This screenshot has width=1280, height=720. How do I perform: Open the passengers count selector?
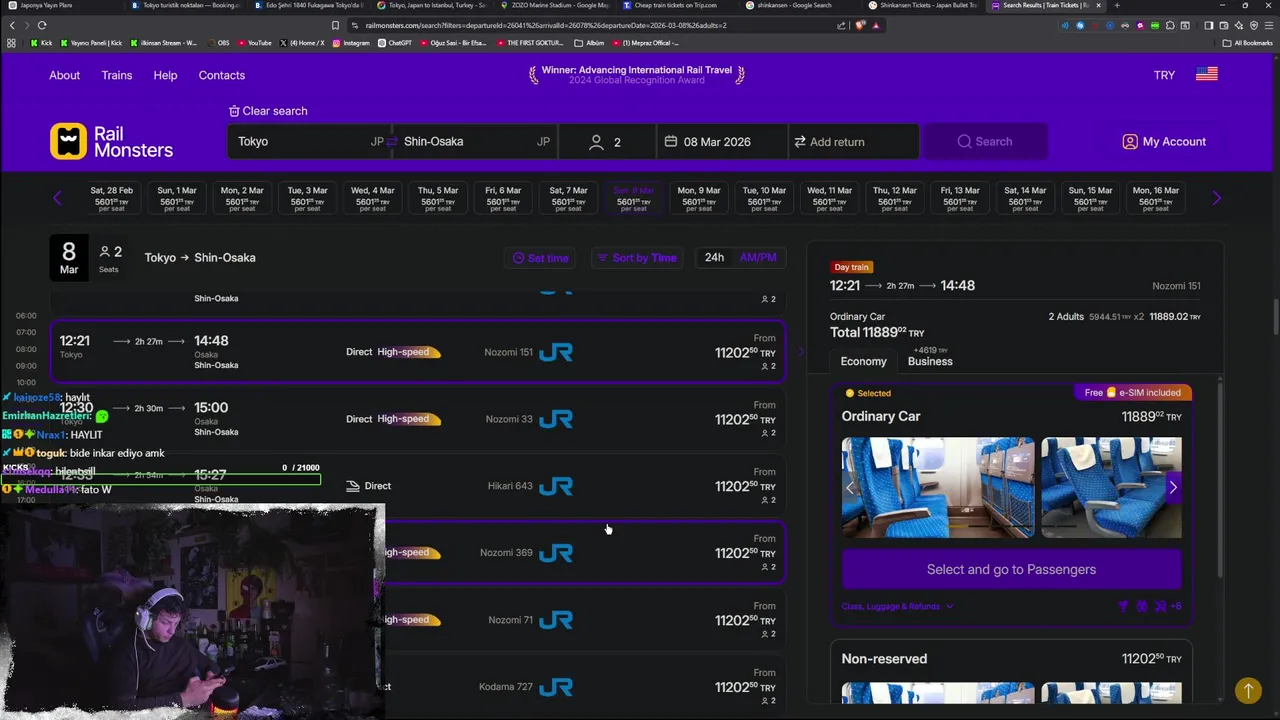pos(607,141)
